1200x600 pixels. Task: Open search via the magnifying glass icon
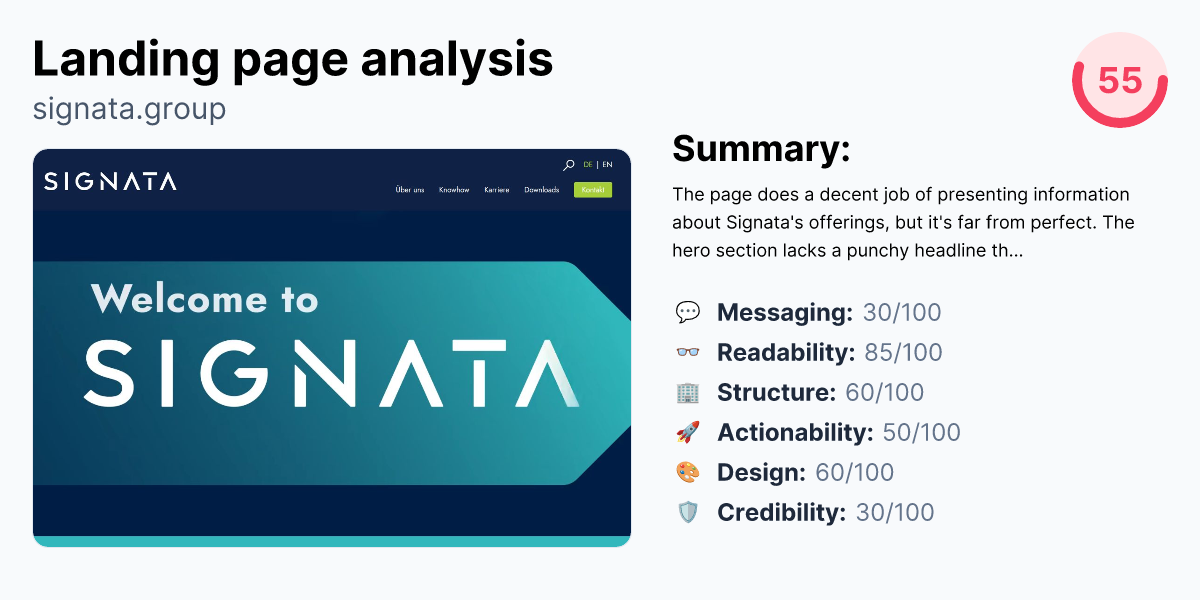pyautogui.click(x=570, y=164)
